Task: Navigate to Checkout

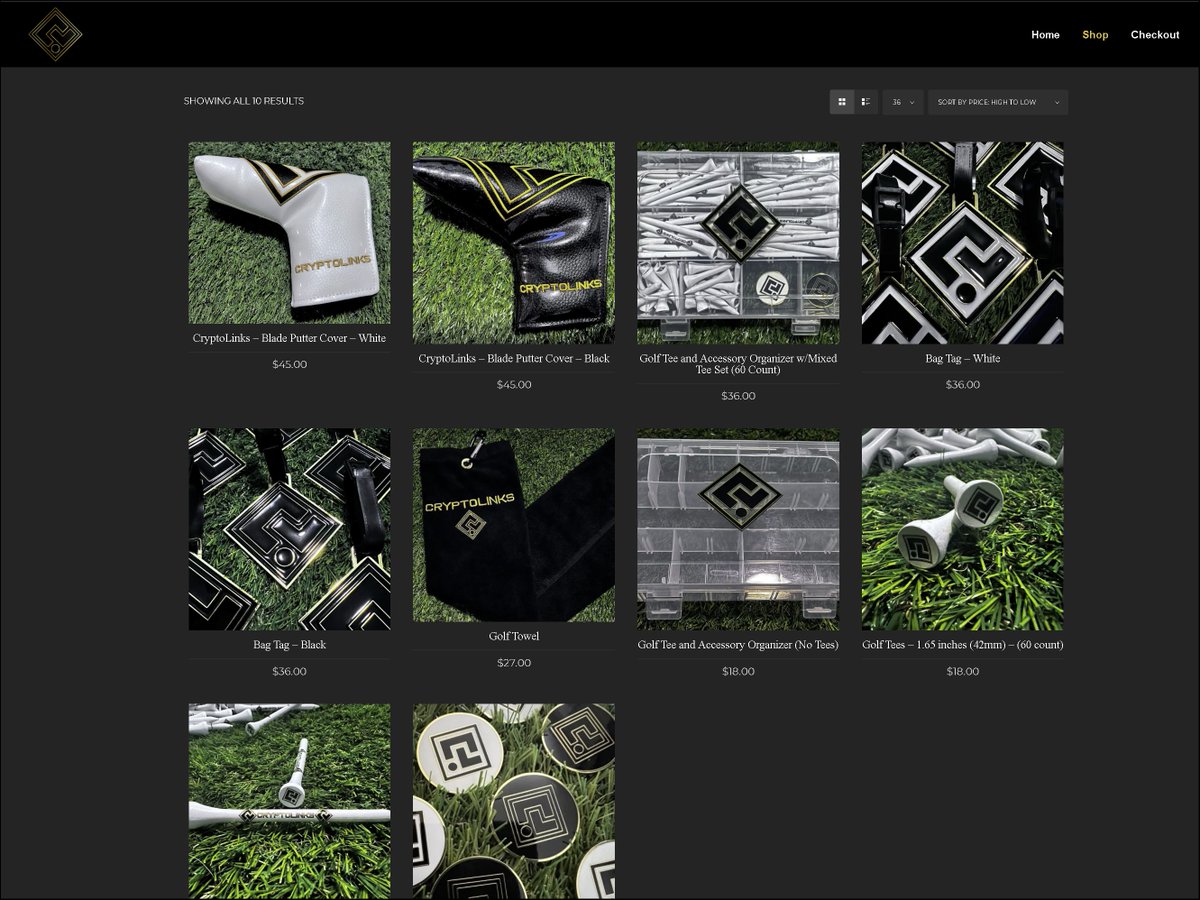Action: [1155, 35]
